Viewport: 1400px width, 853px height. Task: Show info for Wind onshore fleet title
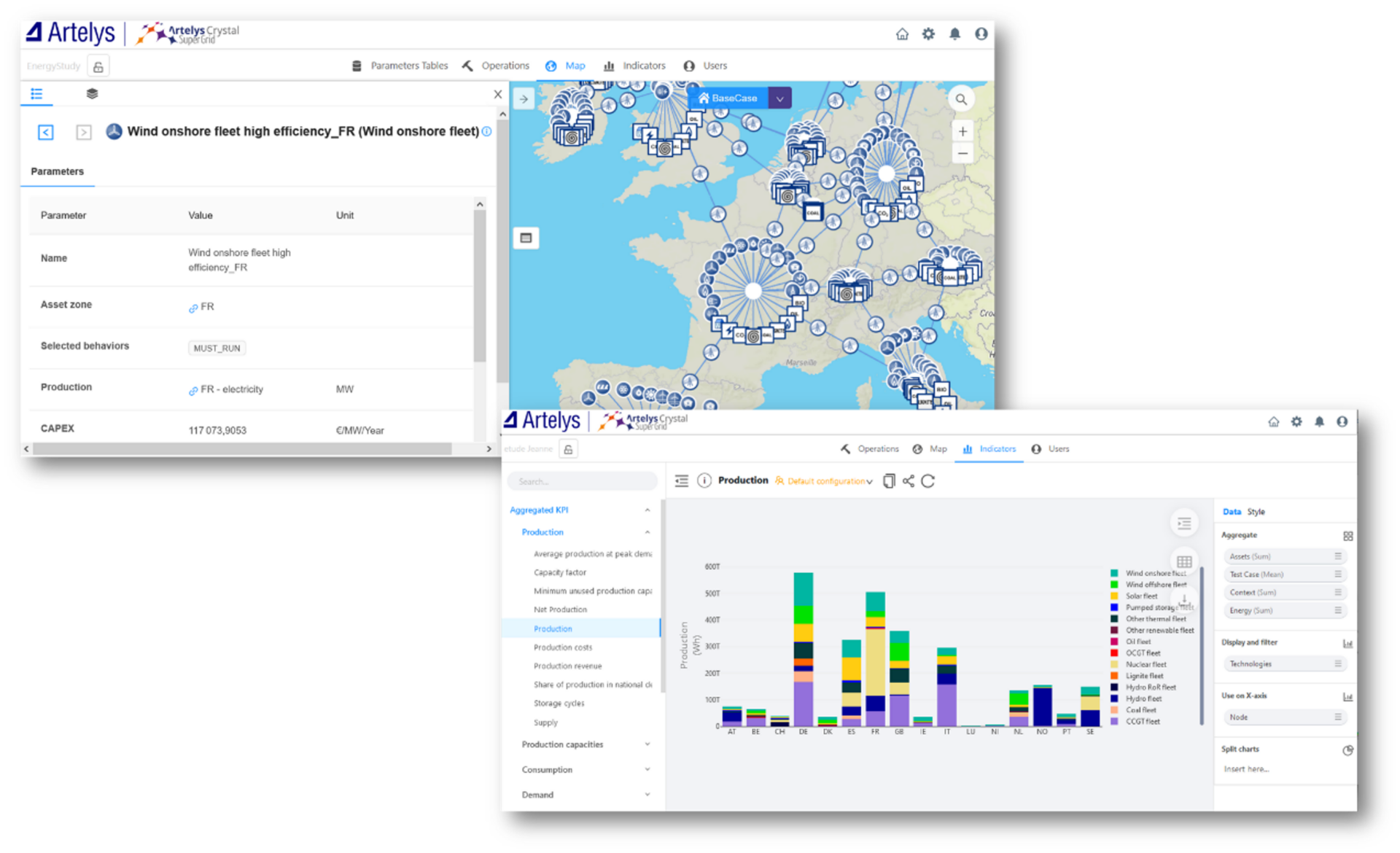pyautogui.click(x=487, y=131)
